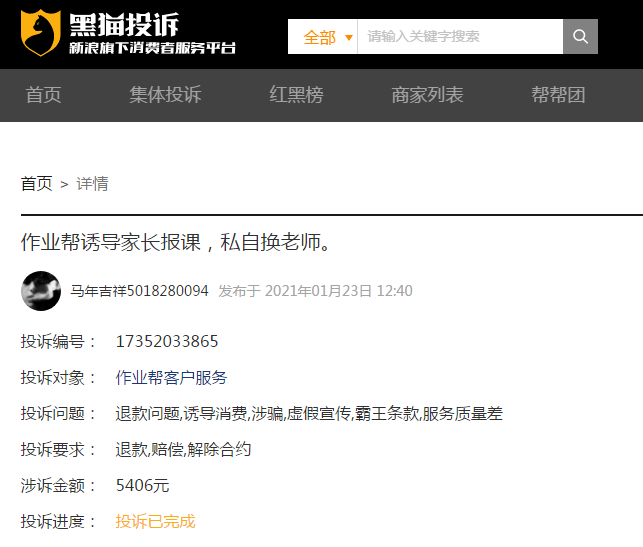
Task: Open user 马年吉祥5018280094 profile
Action: pos(139,291)
